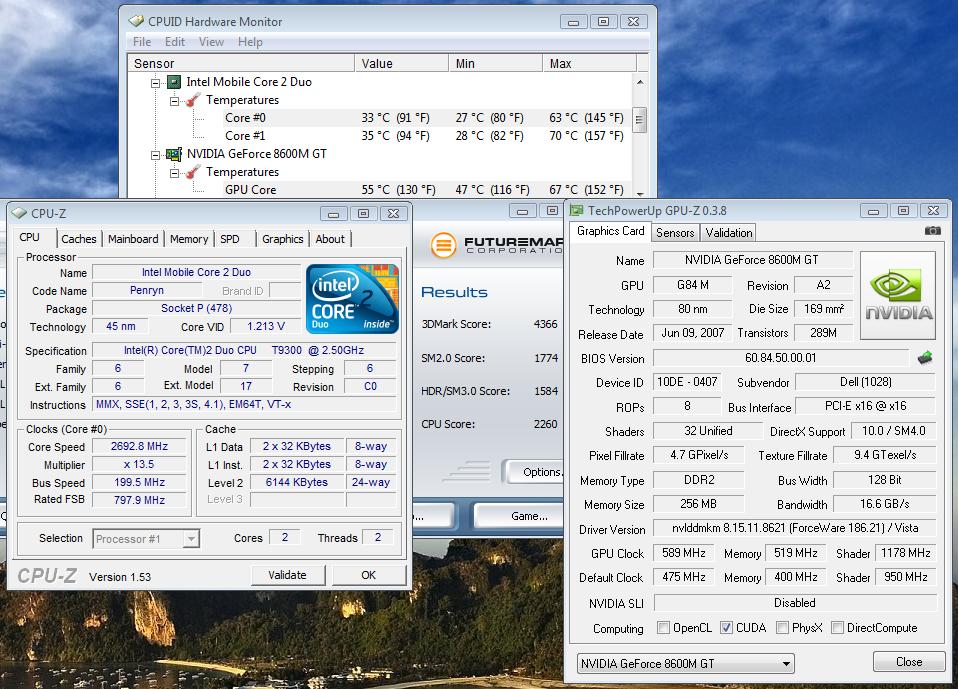Open the Help menu in Hardware Monitor

point(250,42)
